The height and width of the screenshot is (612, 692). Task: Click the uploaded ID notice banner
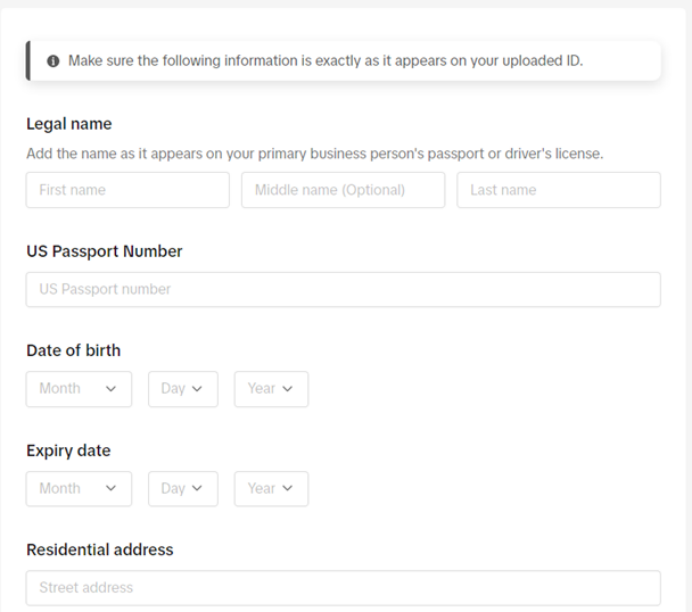tap(343, 61)
